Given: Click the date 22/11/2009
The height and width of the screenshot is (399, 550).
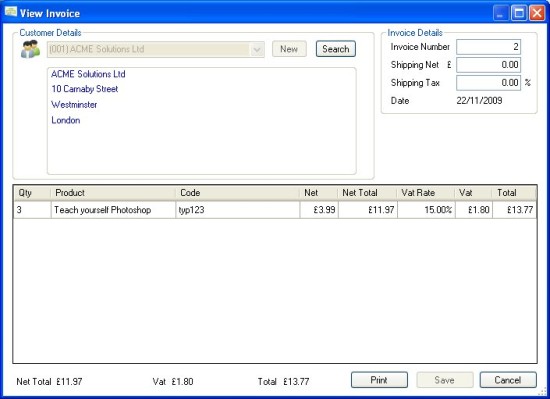Looking at the screenshot, I should 479,101.
